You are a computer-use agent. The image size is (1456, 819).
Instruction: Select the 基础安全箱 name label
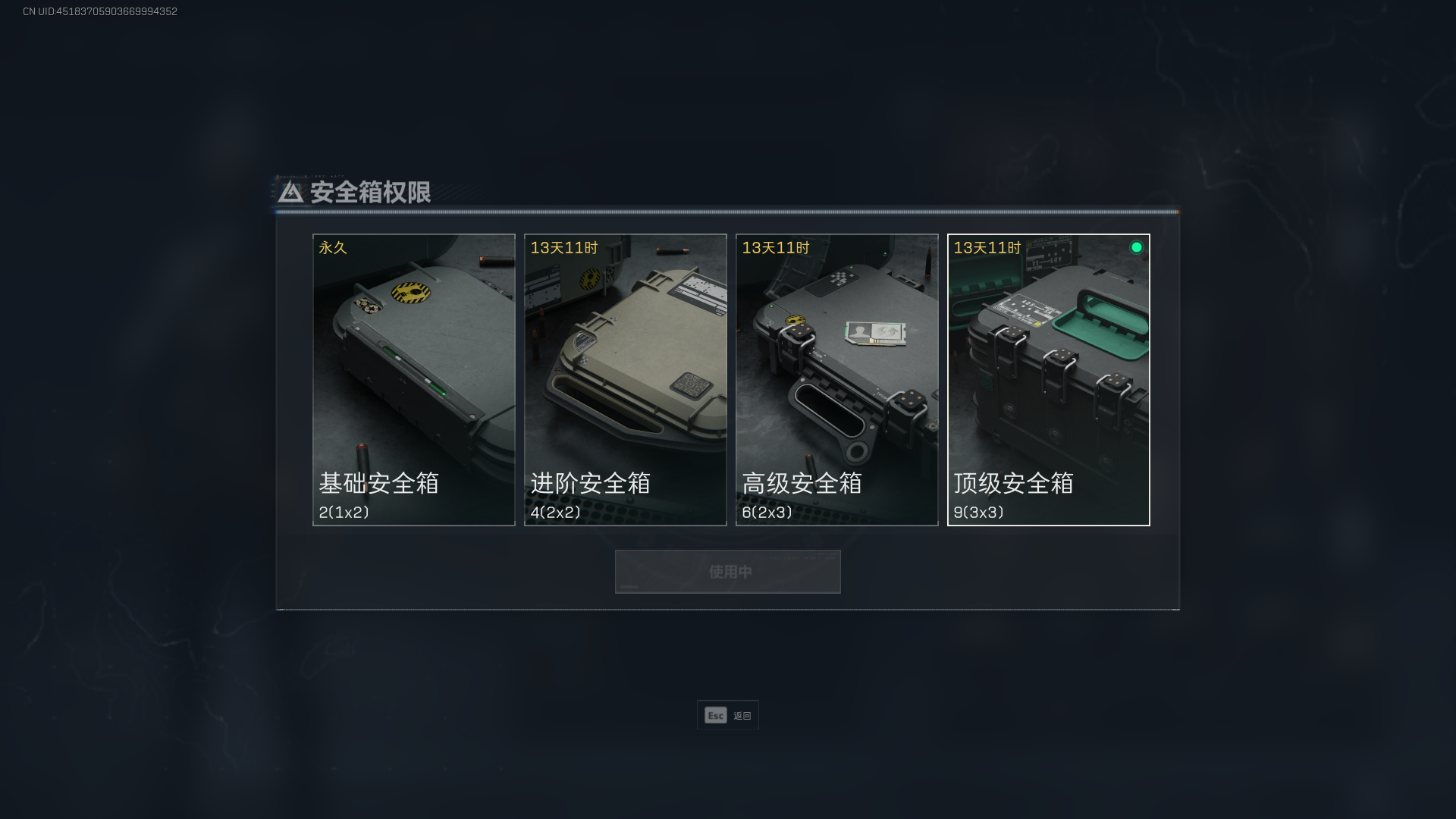[379, 483]
